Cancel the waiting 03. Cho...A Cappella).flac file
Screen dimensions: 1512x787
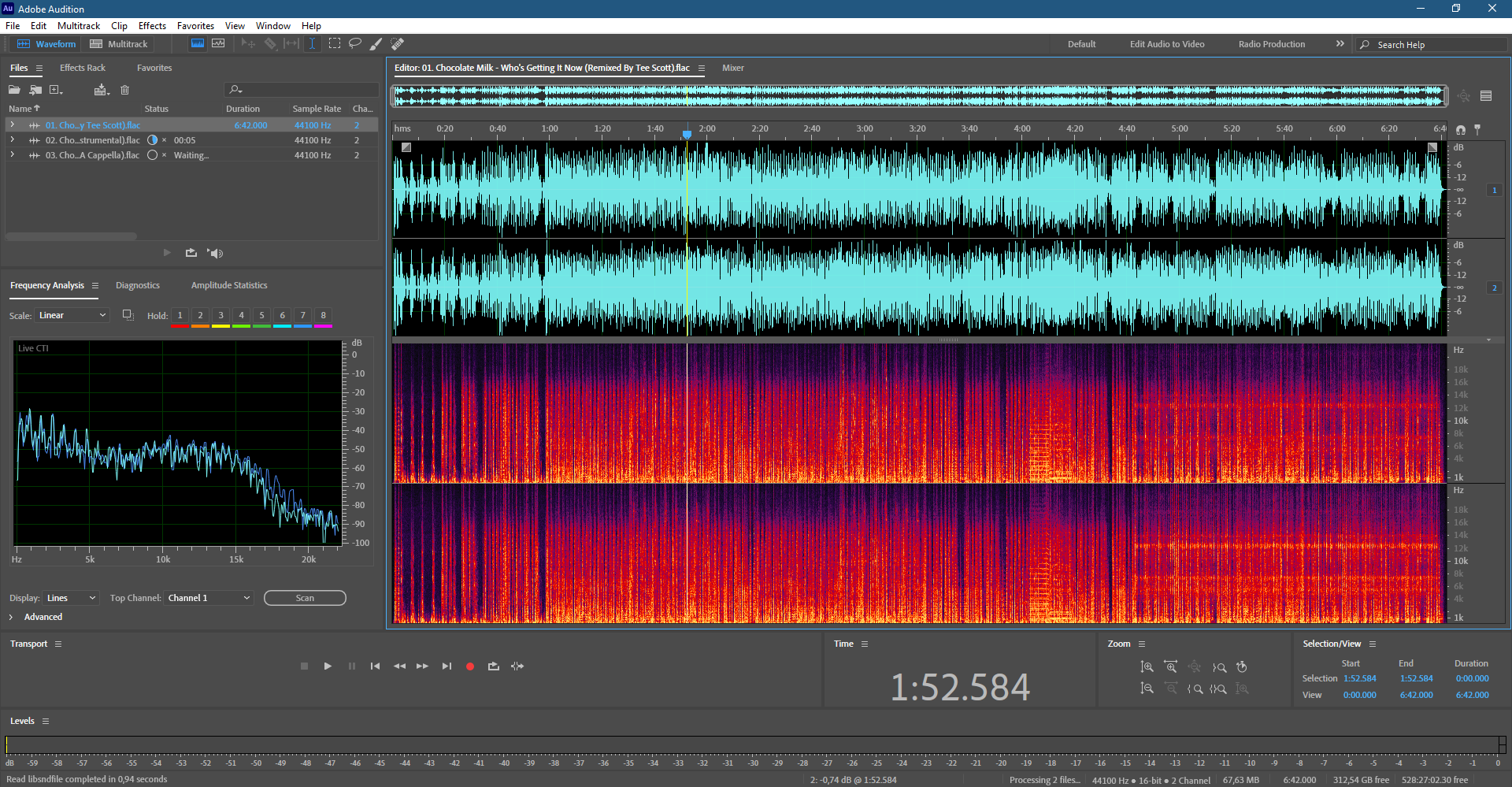(x=164, y=155)
